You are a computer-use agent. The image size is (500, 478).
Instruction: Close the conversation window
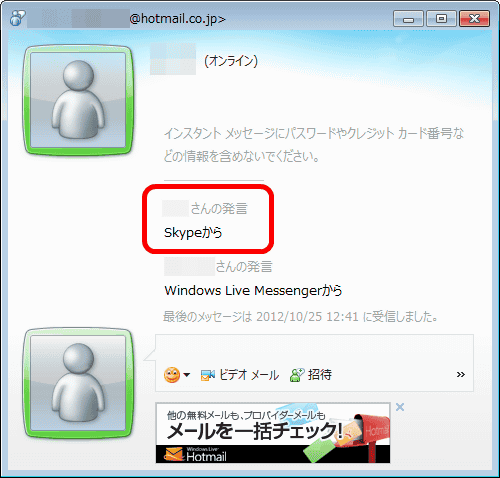point(474,19)
